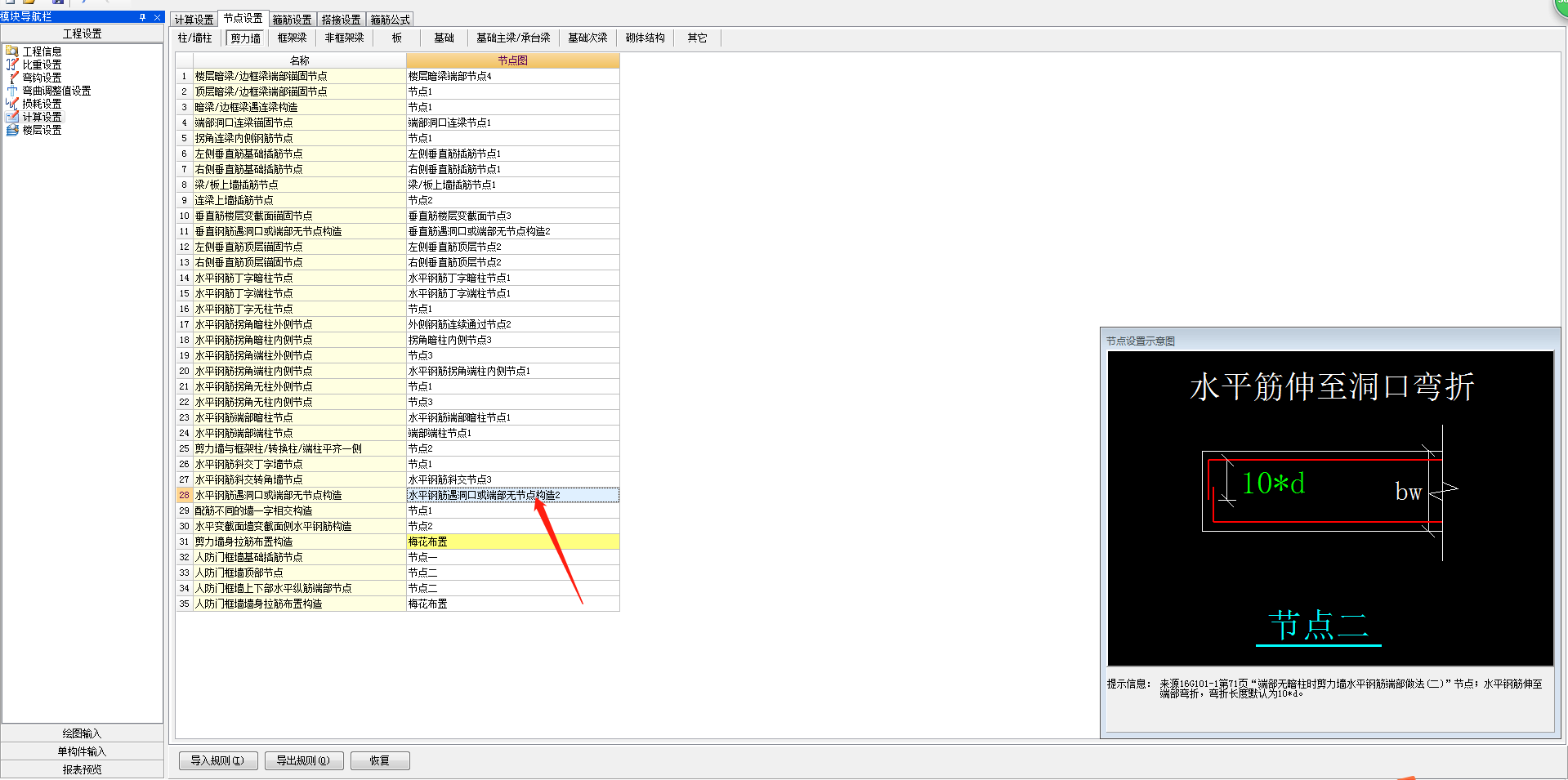Switch to the 箍筋公式 tab
Viewport: 1568px width, 780px height.
pyautogui.click(x=390, y=20)
